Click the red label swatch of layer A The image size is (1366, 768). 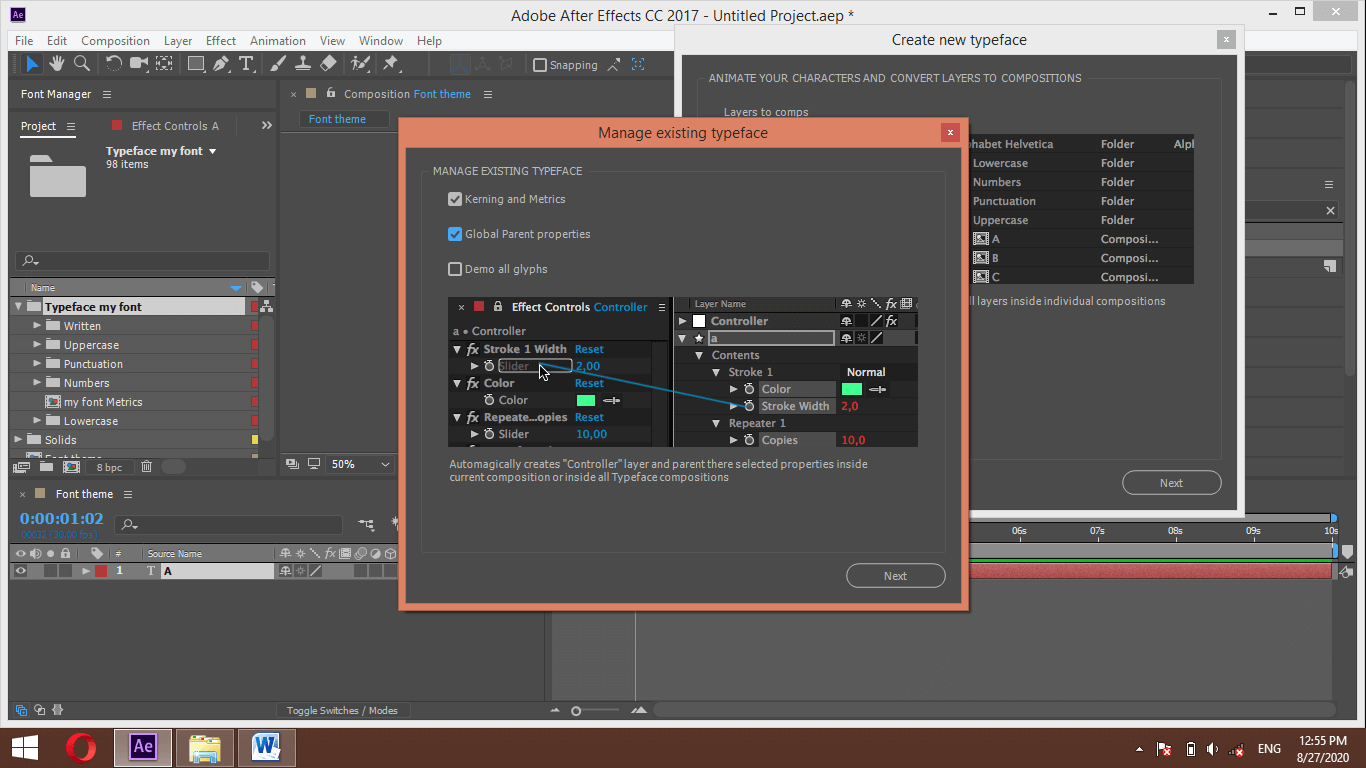pyautogui.click(x=101, y=571)
